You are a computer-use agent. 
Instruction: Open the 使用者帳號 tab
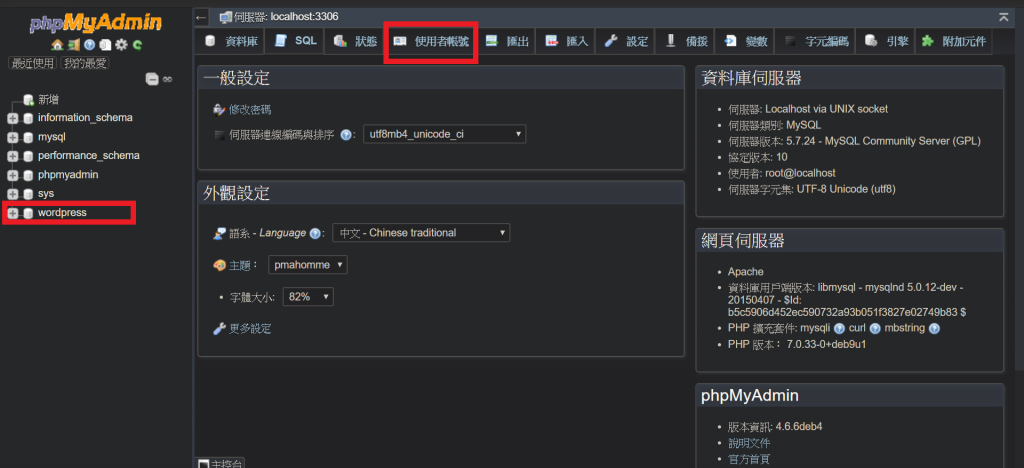click(x=431, y=41)
